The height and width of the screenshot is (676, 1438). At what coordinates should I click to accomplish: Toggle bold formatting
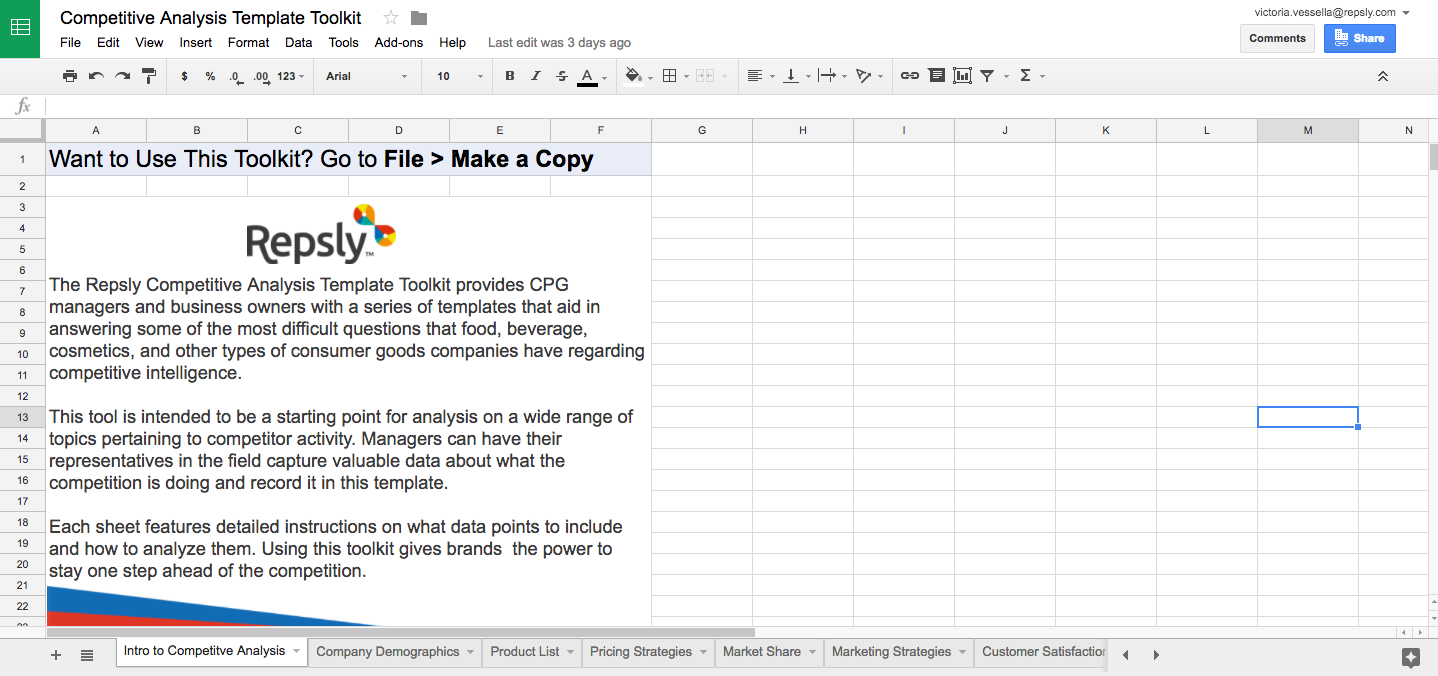[x=510, y=76]
